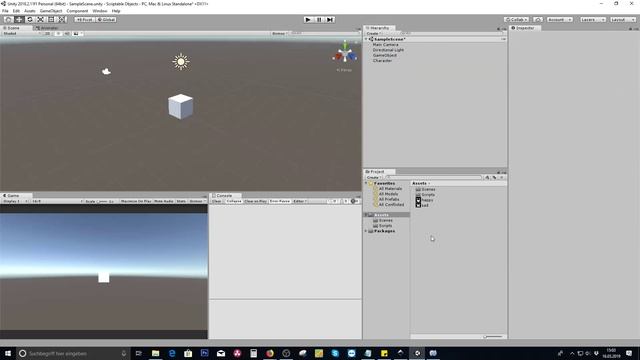The height and width of the screenshot is (360, 640).
Task: Click the Directional Light sun gizmo in Scene
Action: coord(181,62)
